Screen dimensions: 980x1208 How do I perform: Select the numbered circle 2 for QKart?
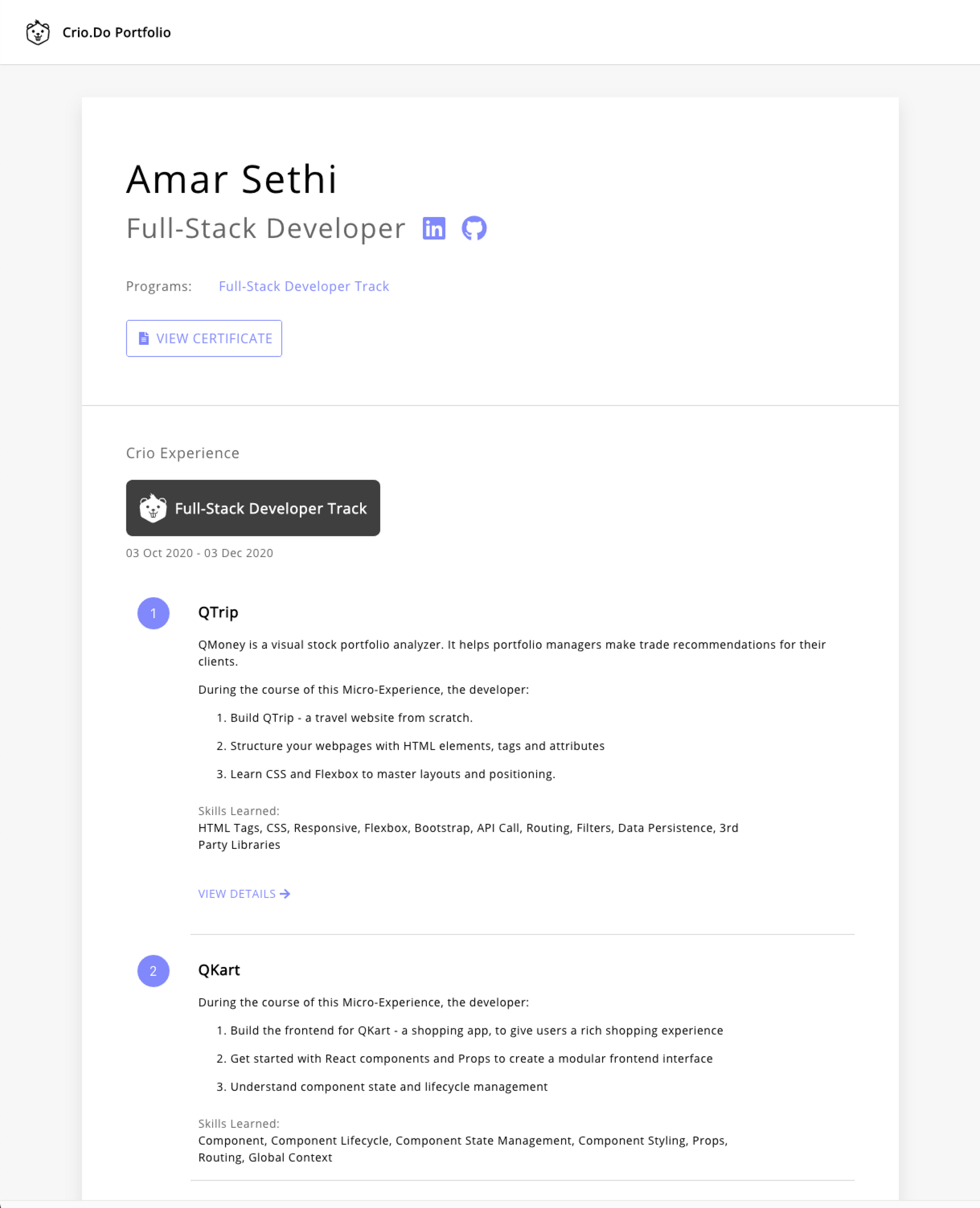click(153, 971)
